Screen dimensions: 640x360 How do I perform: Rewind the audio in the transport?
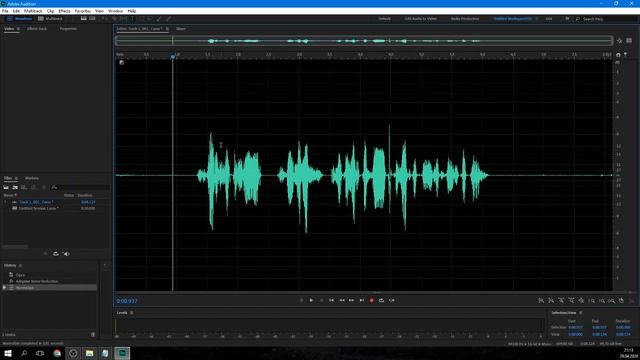(x=342, y=300)
